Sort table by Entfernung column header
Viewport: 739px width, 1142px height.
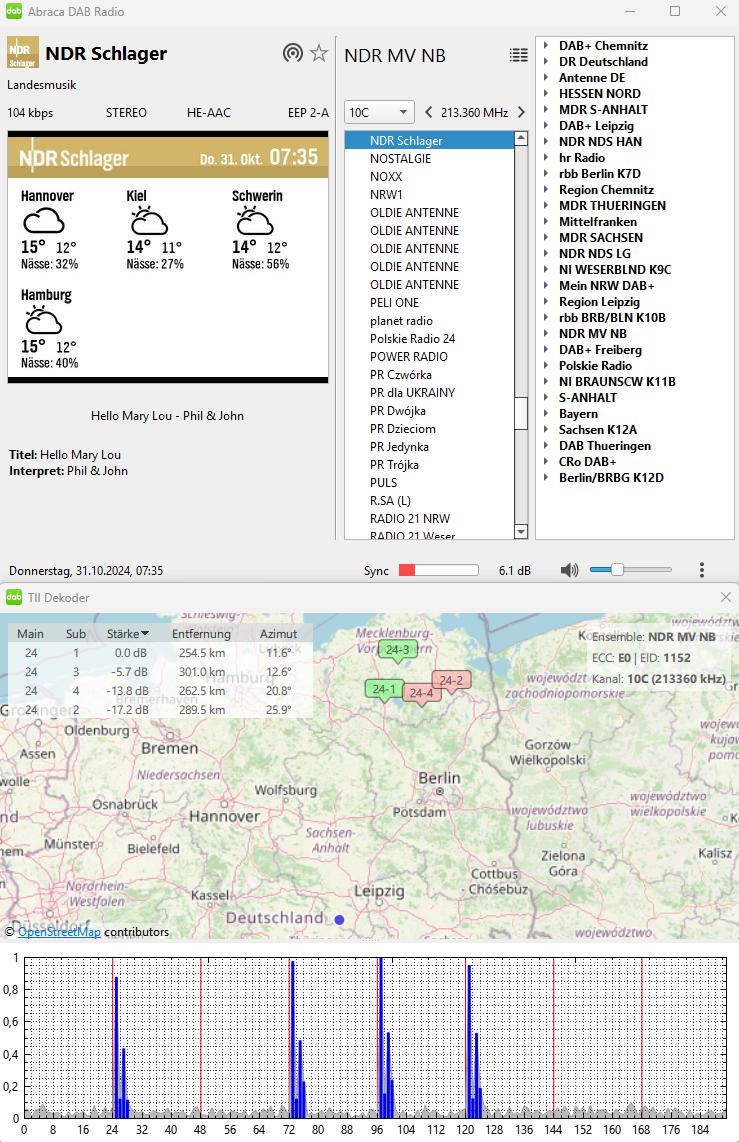202,634
